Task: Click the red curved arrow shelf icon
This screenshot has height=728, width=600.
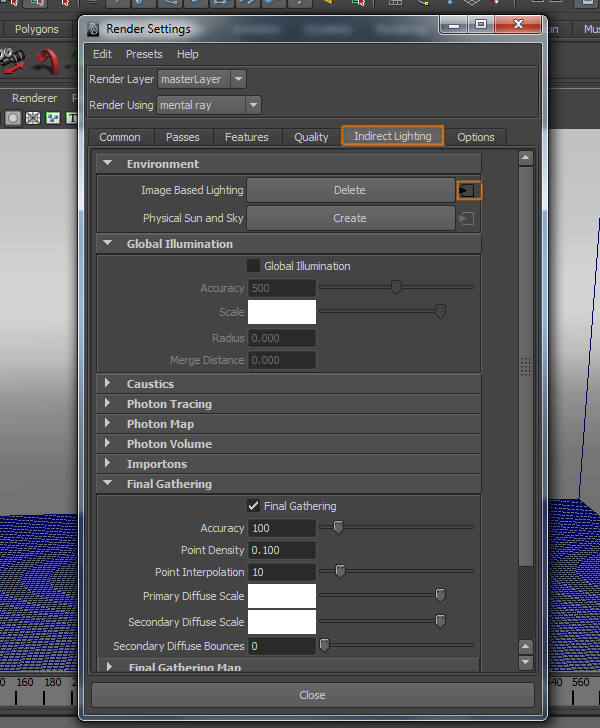Action: point(45,63)
